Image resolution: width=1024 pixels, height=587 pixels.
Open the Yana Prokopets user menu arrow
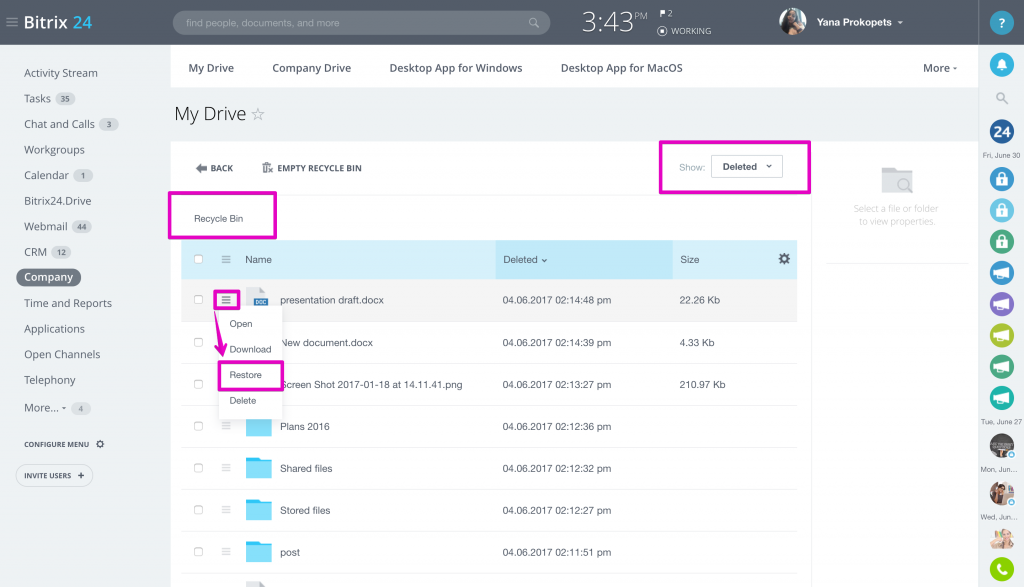(x=900, y=23)
